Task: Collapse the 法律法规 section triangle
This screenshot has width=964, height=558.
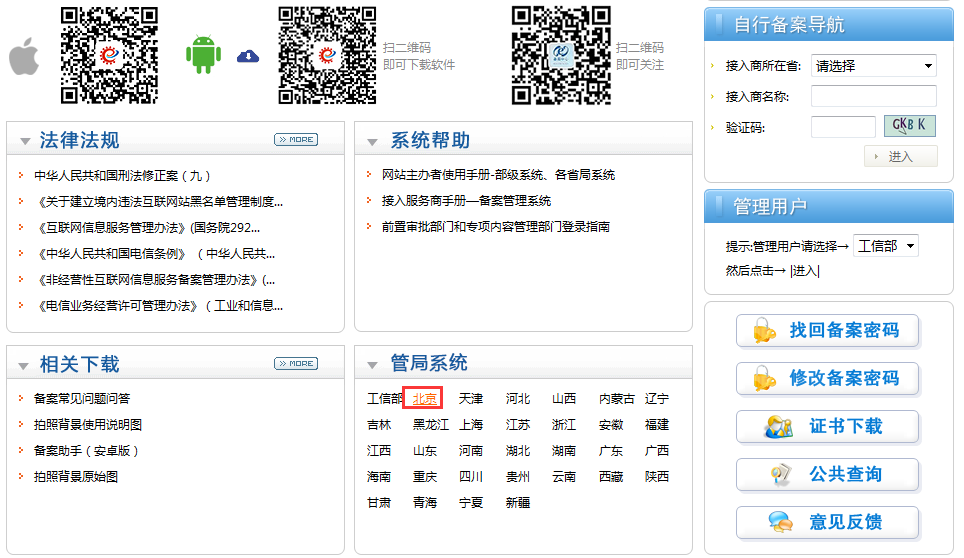Action: tap(25, 142)
